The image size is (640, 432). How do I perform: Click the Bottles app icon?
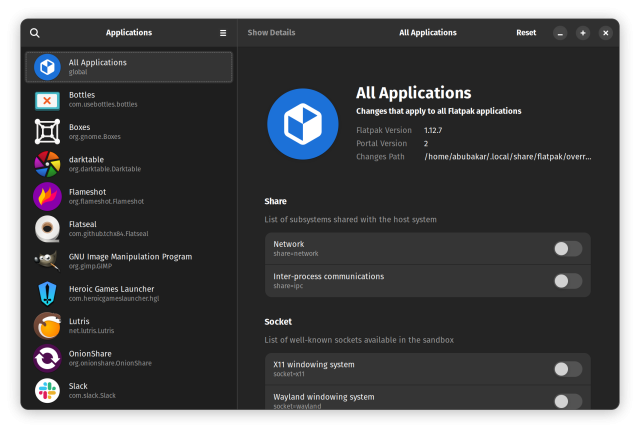(47, 100)
